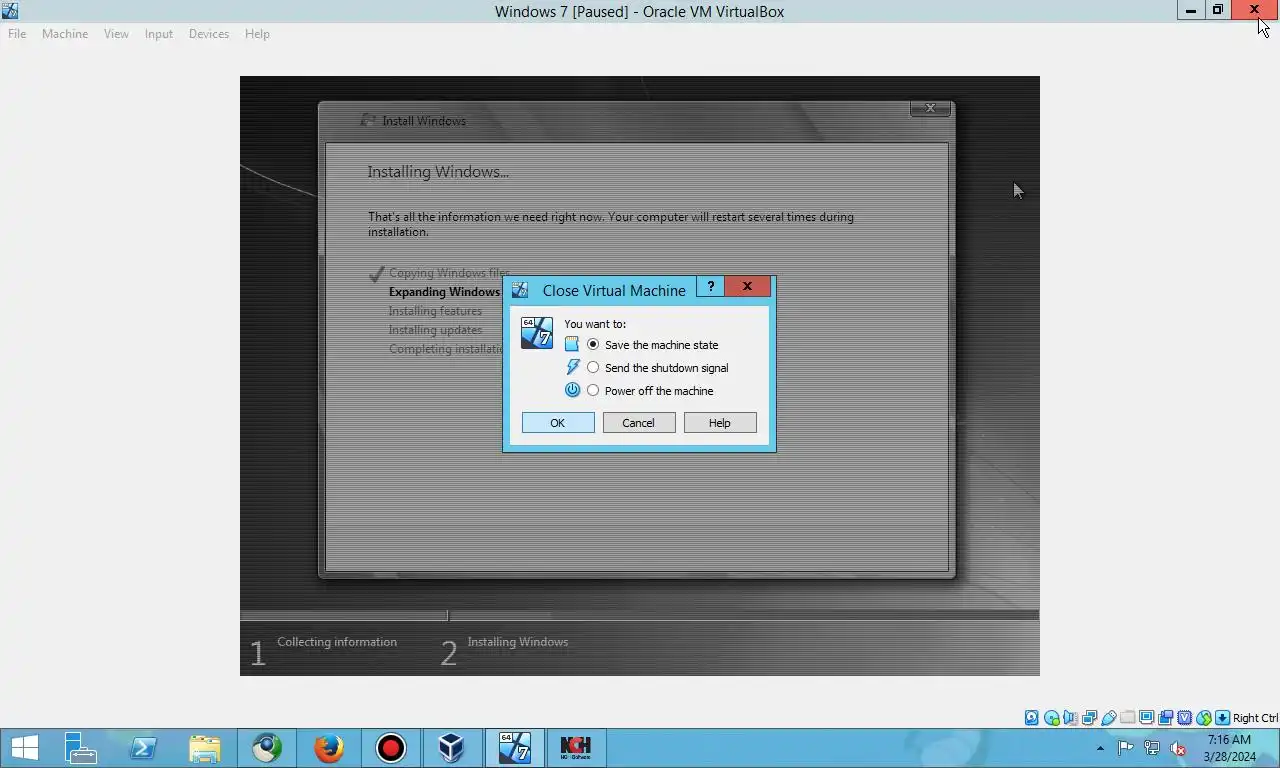Image resolution: width=1280 pixels, height=768 pixels.
Task: Click the network tray icon
Action: pos(1152,747)
